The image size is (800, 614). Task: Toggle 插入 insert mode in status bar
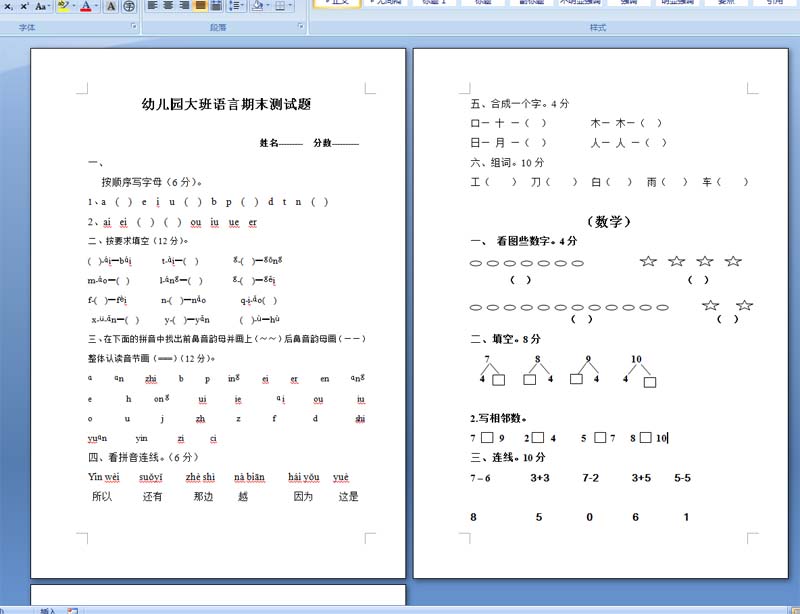click(x=47, y=611)
